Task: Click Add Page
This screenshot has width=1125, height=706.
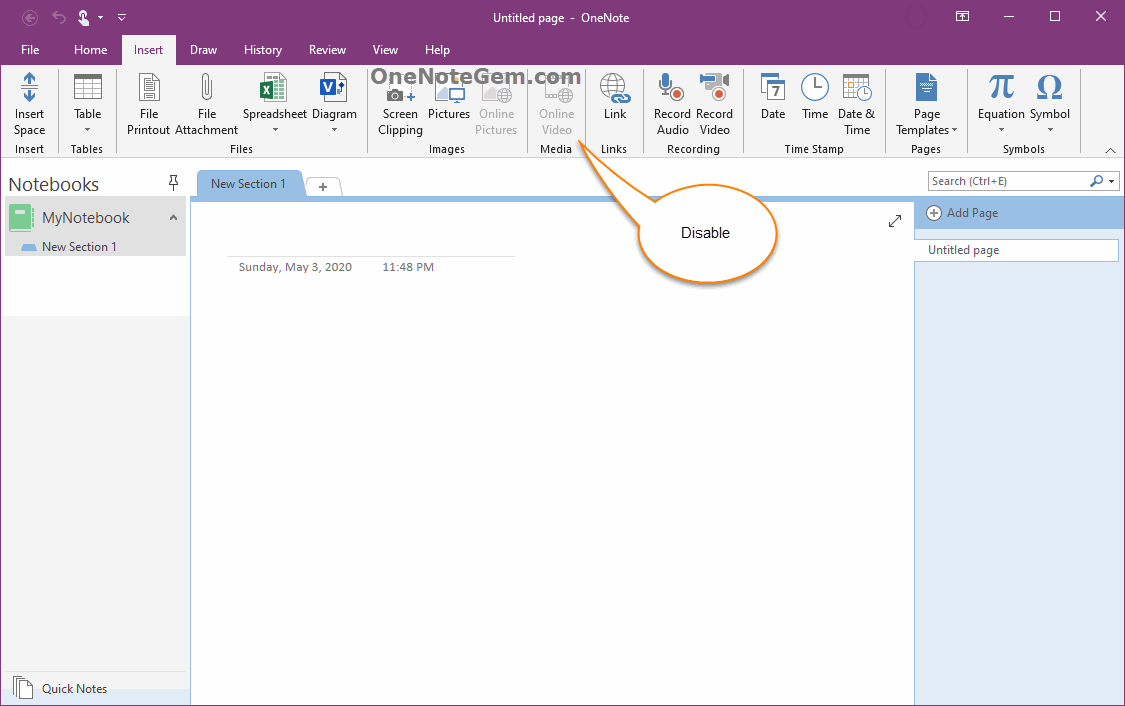Action: [x=962, y=213]
